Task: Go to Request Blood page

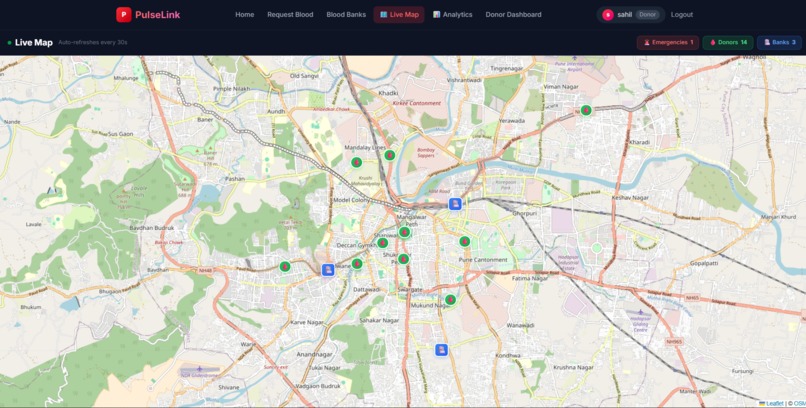Action: click(290, 14)
